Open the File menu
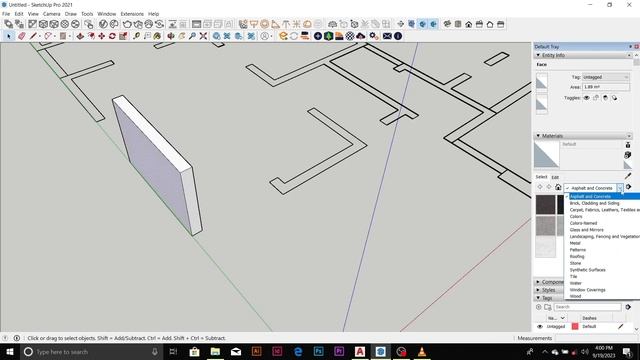This screenshot has width=640, height=360. (x=6, y=14)
